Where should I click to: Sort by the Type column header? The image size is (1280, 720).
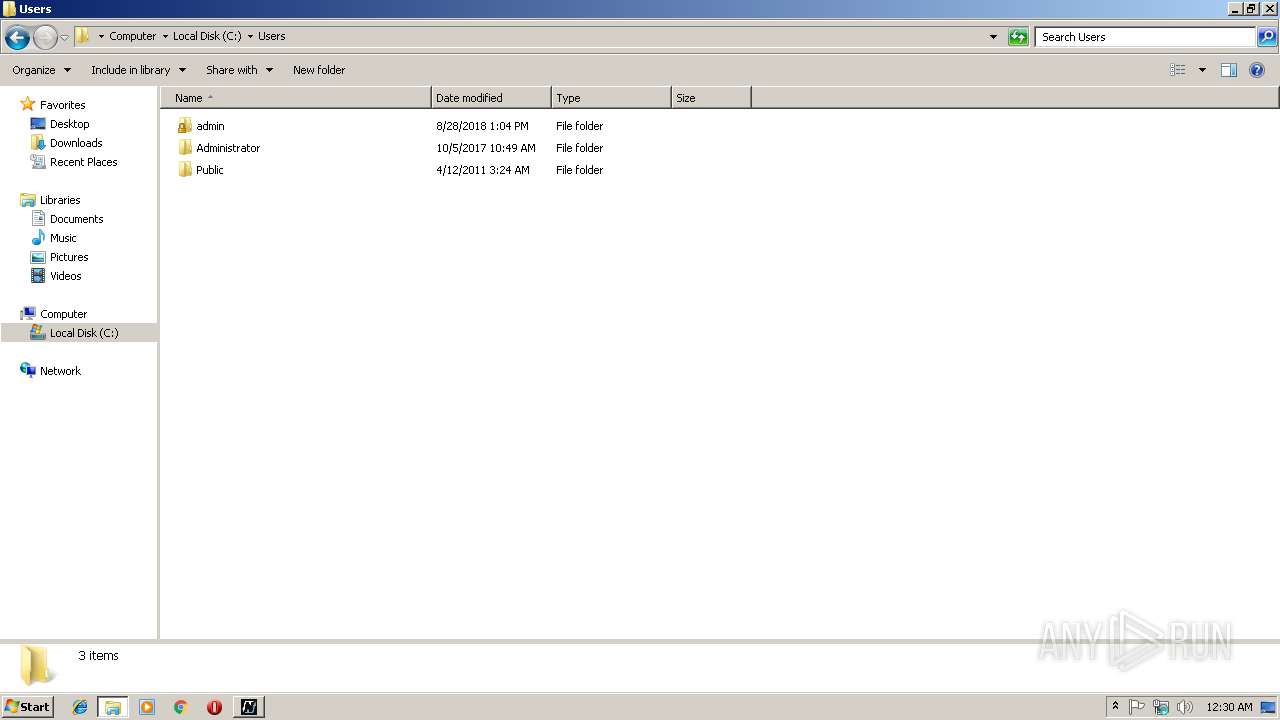(611, 98)
